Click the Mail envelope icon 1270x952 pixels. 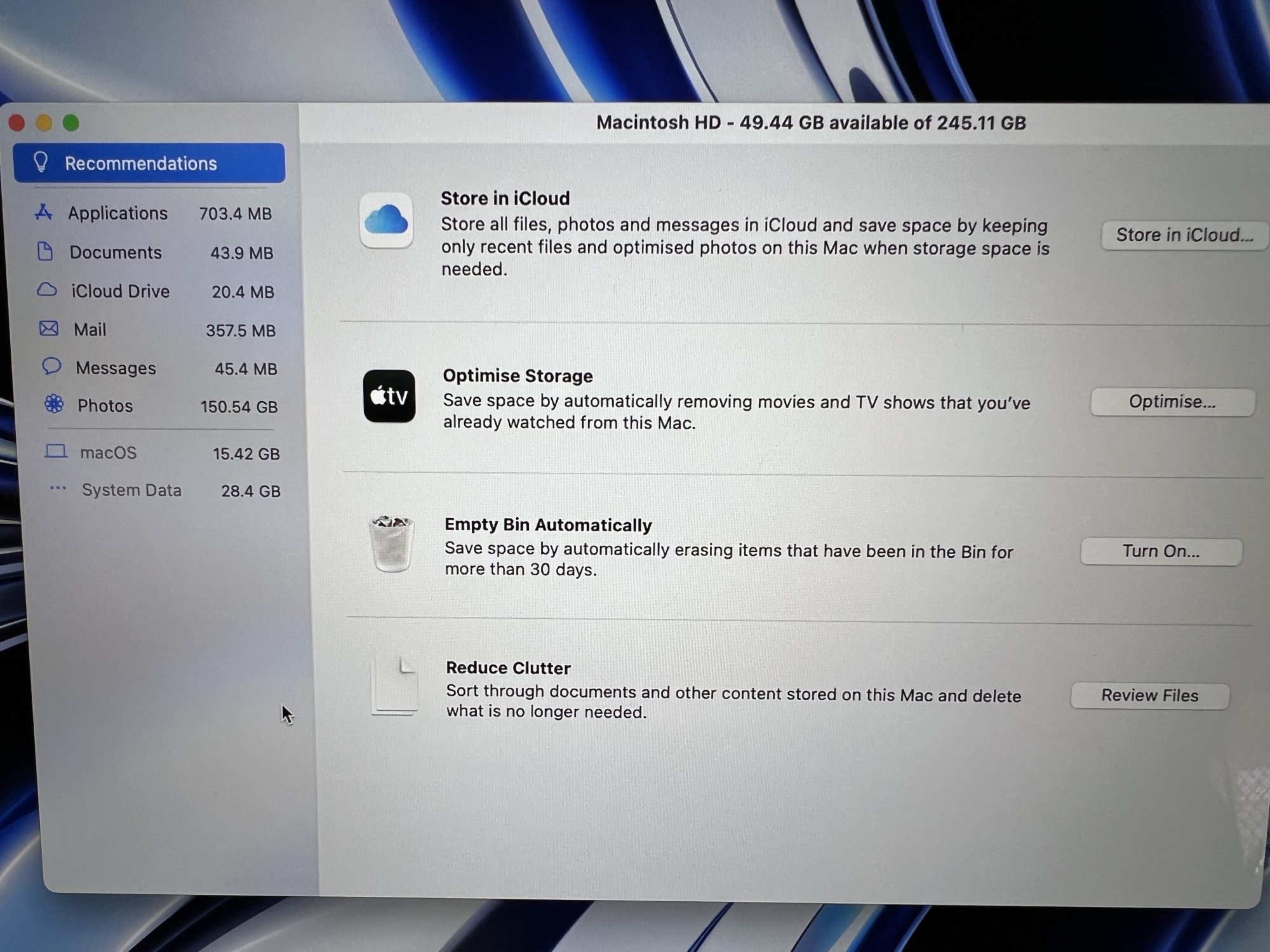click(49, 329)
